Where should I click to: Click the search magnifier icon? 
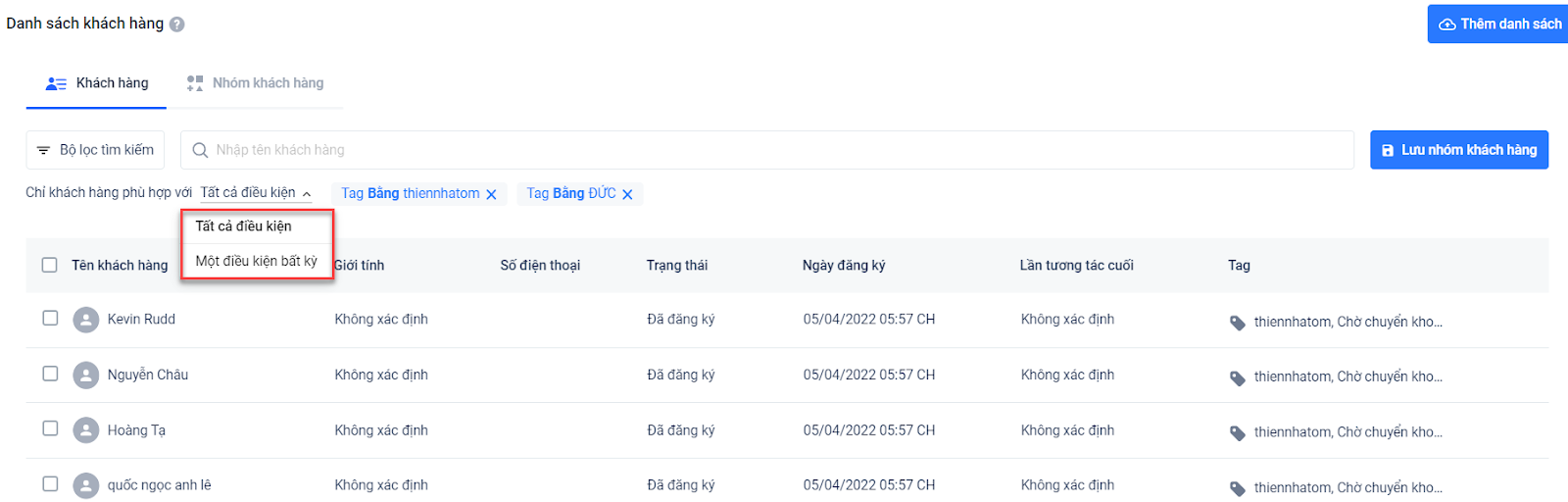(200, 150)
